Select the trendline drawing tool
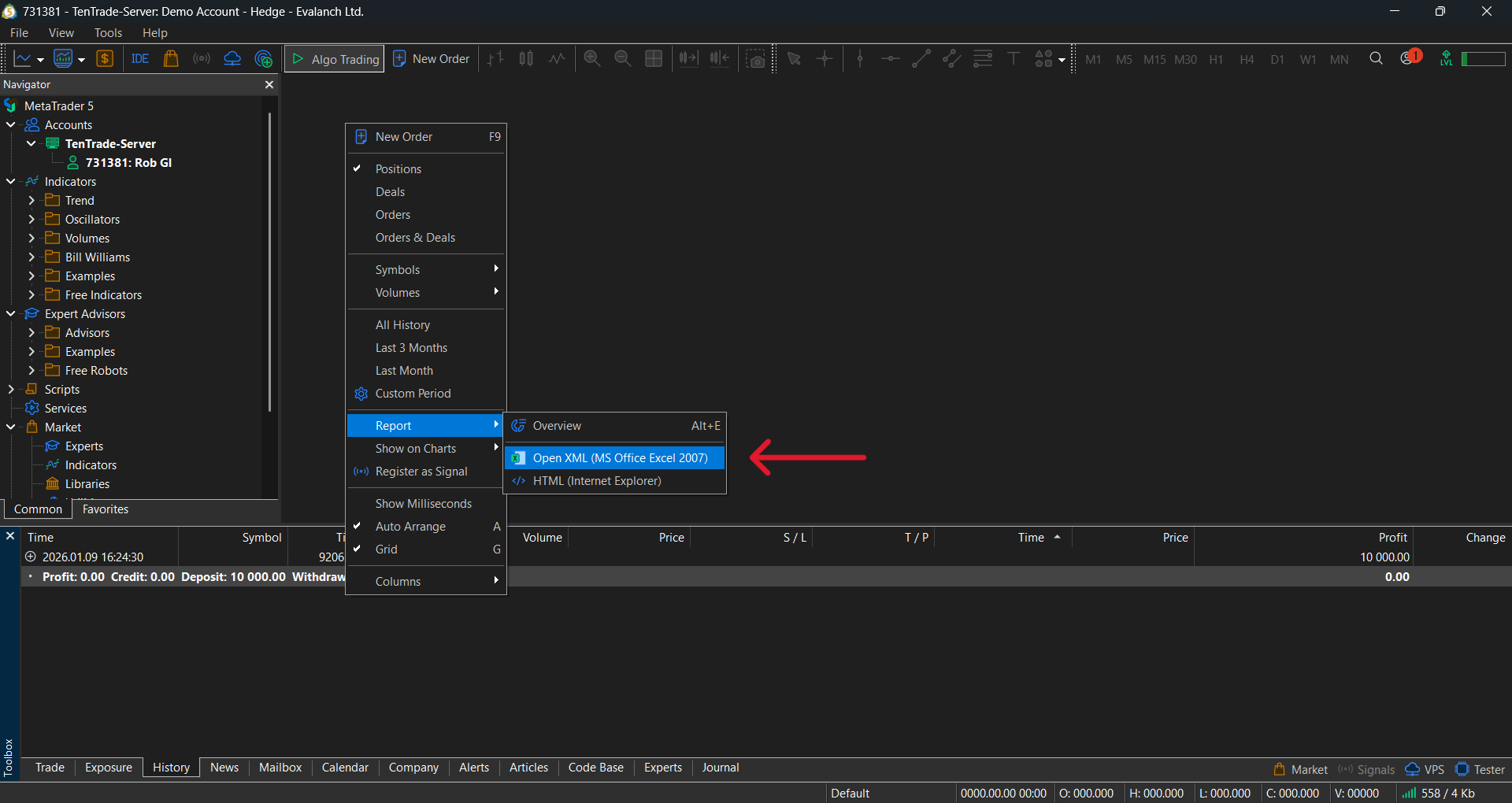 click(921, 59)
